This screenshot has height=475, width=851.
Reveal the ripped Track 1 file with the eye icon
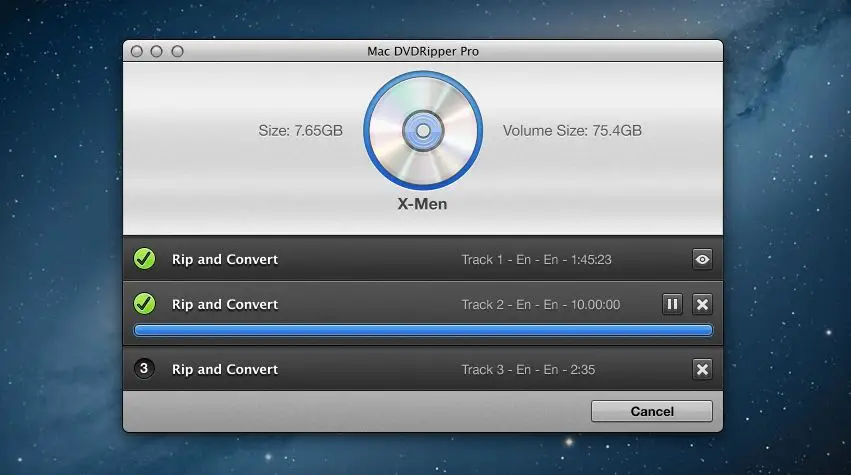click(702, 259)
